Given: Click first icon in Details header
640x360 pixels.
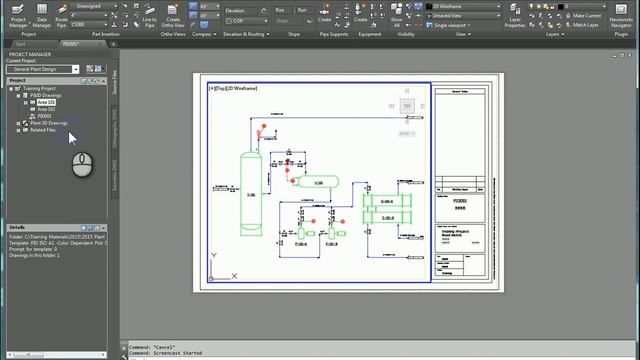Looking at the screenshot, I should [x=84, y=228].
